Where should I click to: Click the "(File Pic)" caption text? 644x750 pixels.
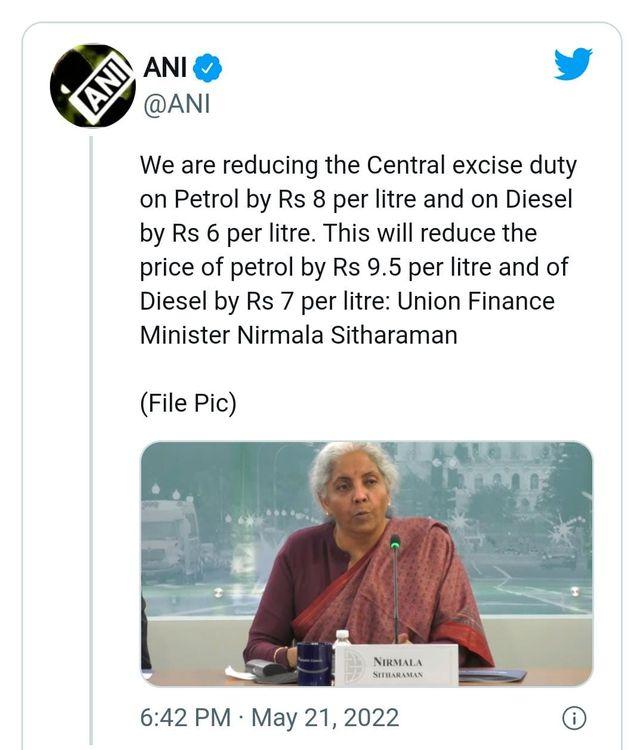coord(188,404)
